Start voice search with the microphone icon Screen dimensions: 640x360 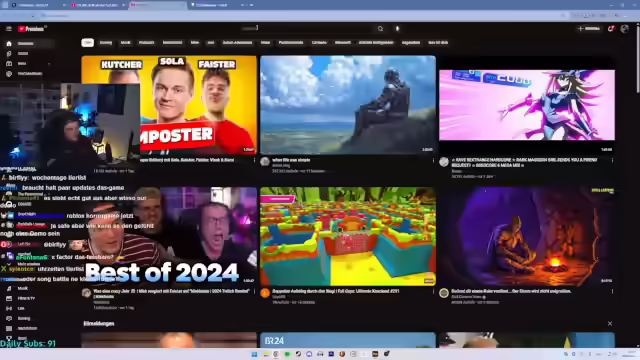397,29
